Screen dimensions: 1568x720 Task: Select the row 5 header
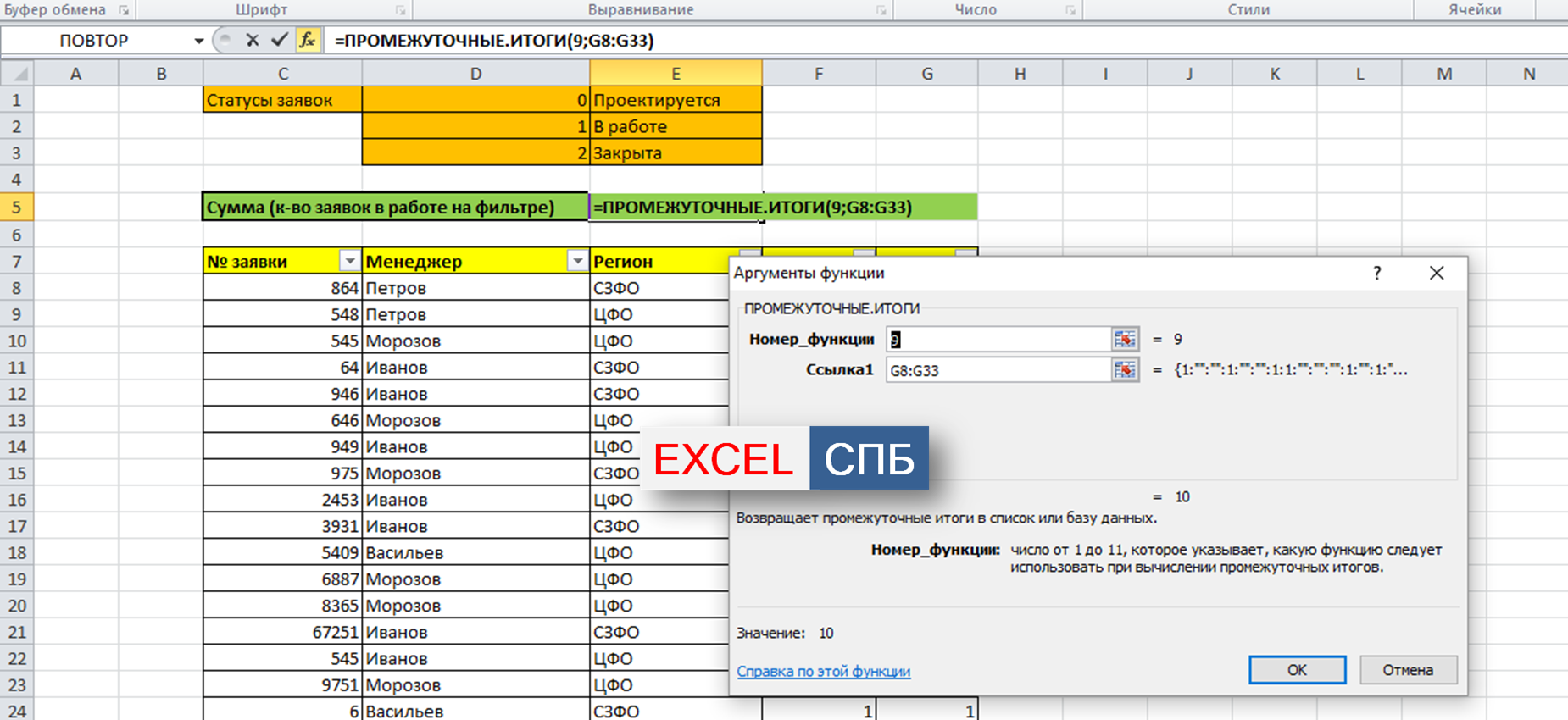(17, 208)
